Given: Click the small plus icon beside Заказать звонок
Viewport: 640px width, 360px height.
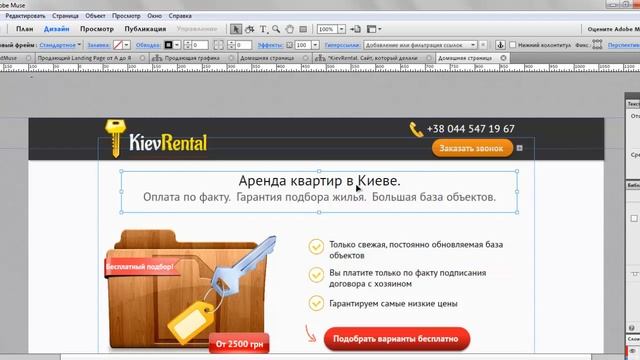Looking at the screenshot, I should (x=520, y=148).
